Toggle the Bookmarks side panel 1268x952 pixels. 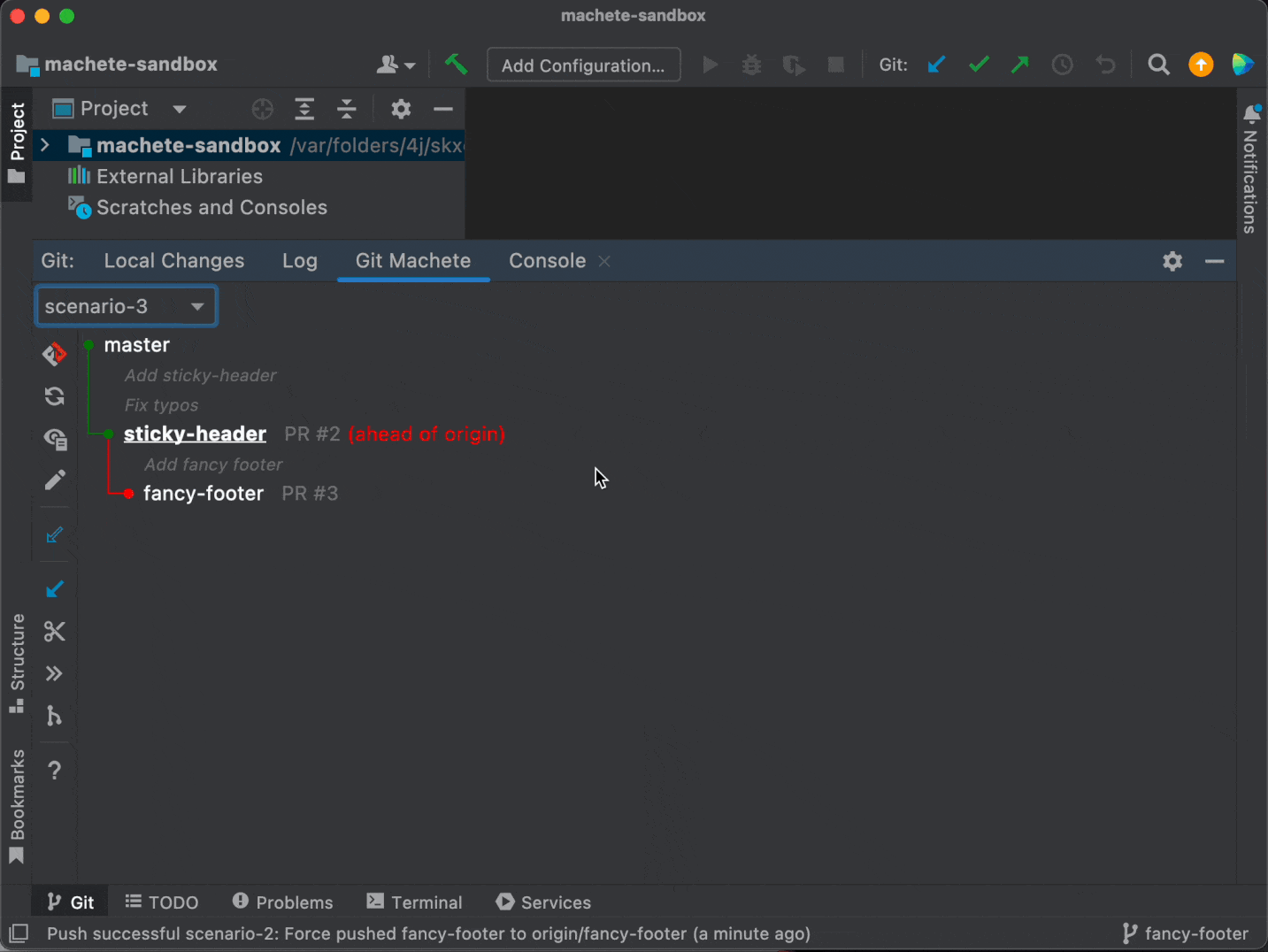pos(17,806)
